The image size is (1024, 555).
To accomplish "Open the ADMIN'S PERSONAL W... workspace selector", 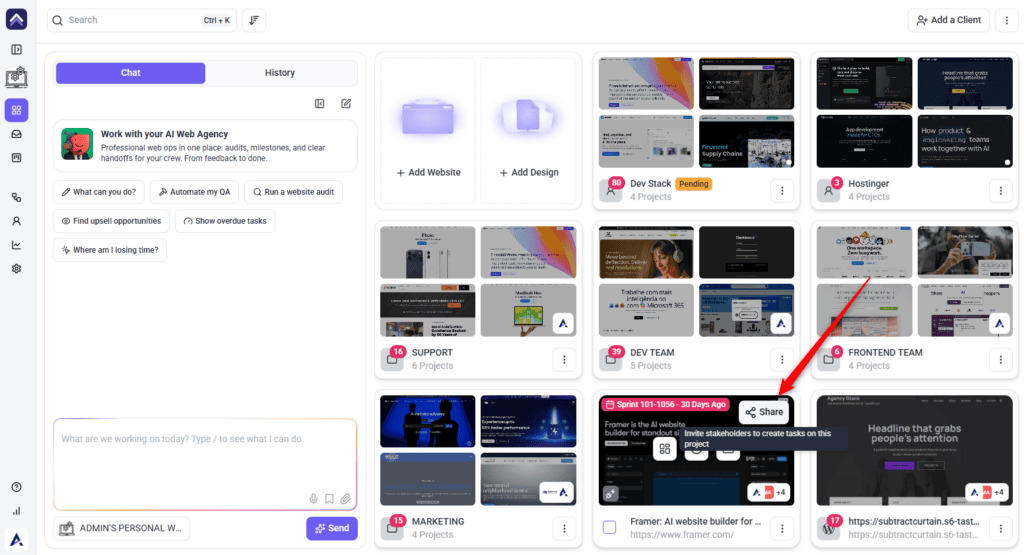I will tap(121, 528).
